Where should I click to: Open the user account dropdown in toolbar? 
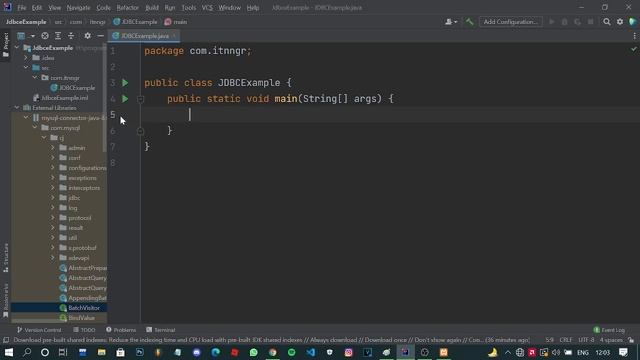[451, 22]
